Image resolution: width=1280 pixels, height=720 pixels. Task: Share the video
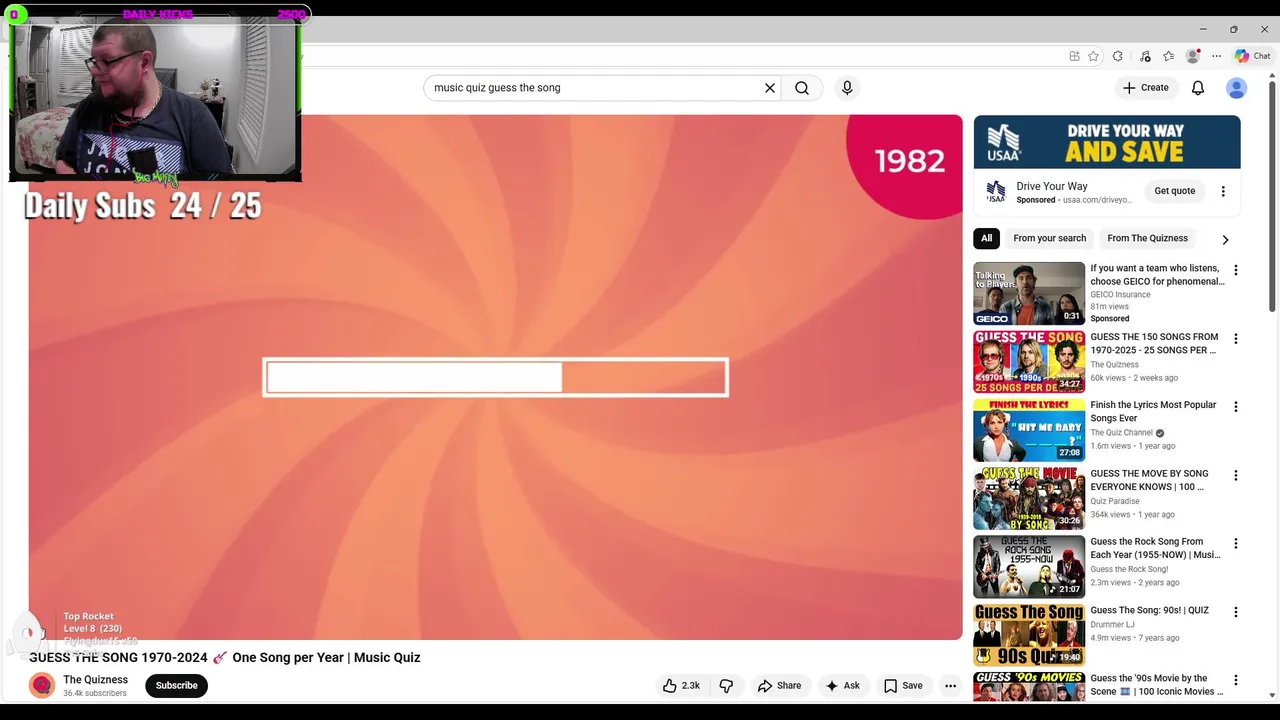[x=779, y=686]
